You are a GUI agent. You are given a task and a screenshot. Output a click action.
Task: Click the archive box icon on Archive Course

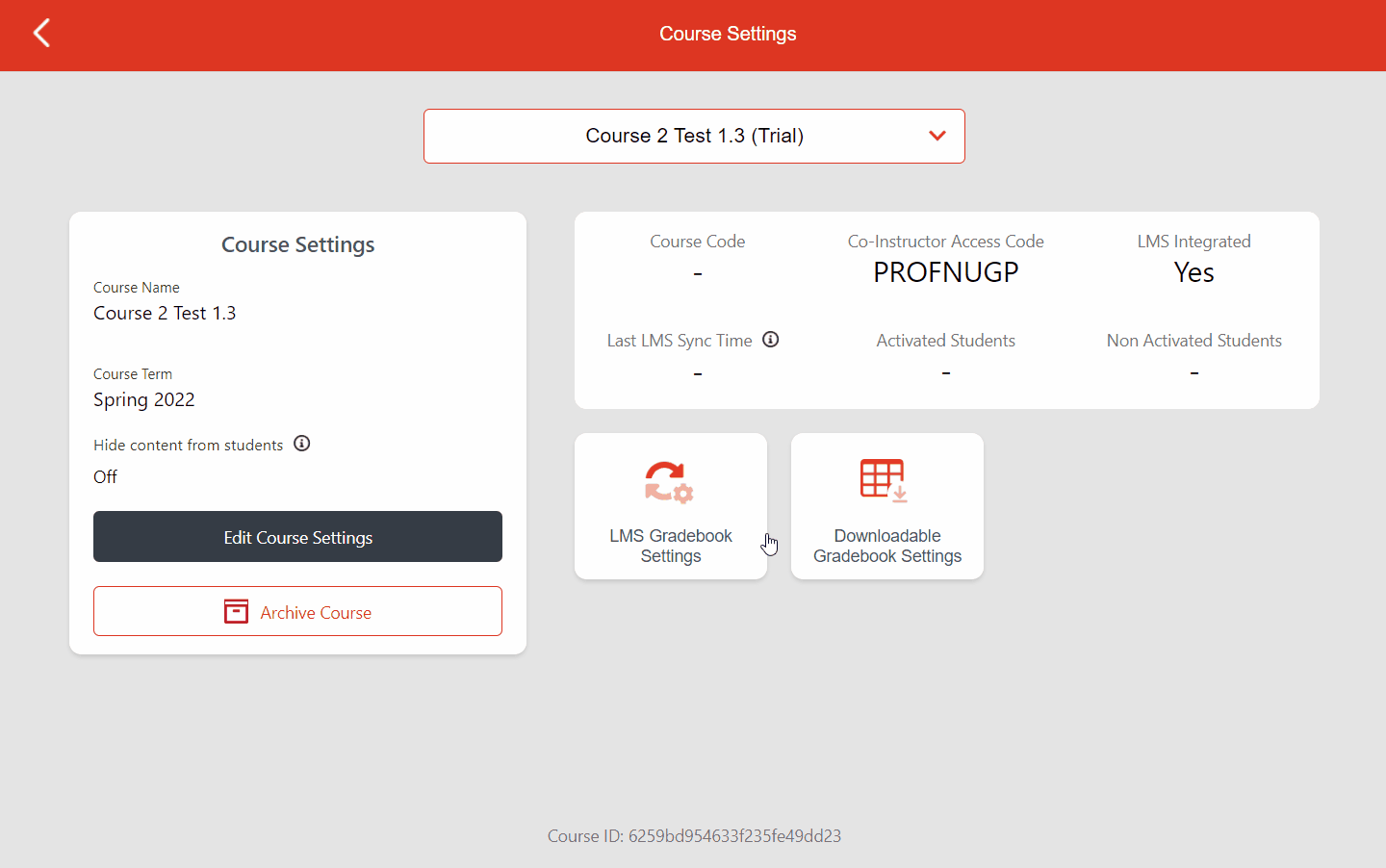tap(236, 611)
